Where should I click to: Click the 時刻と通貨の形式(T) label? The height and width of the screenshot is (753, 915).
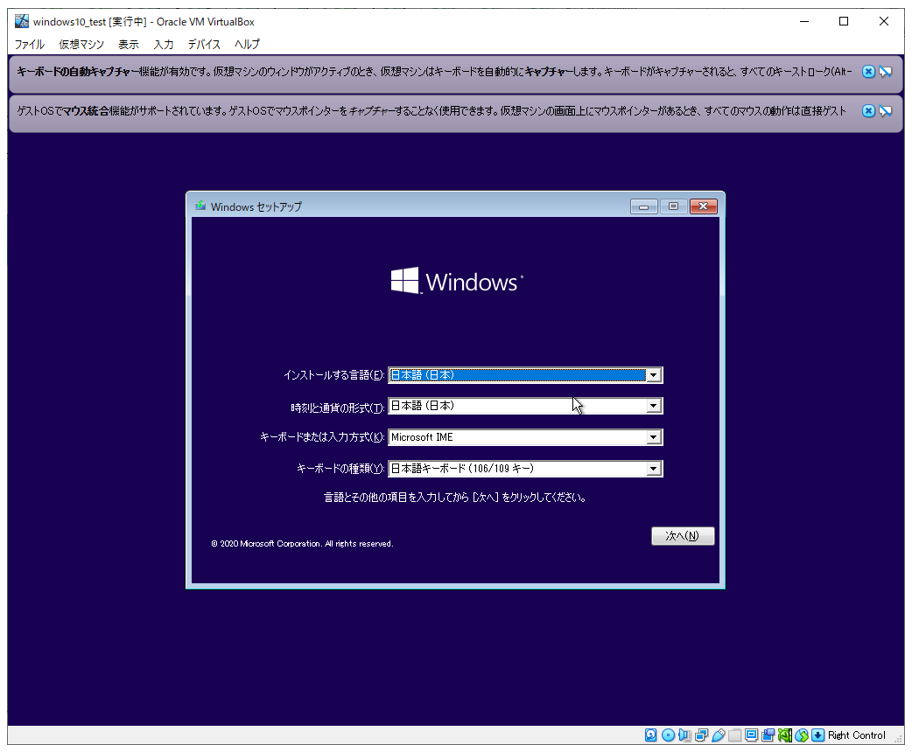coord(338,407)
